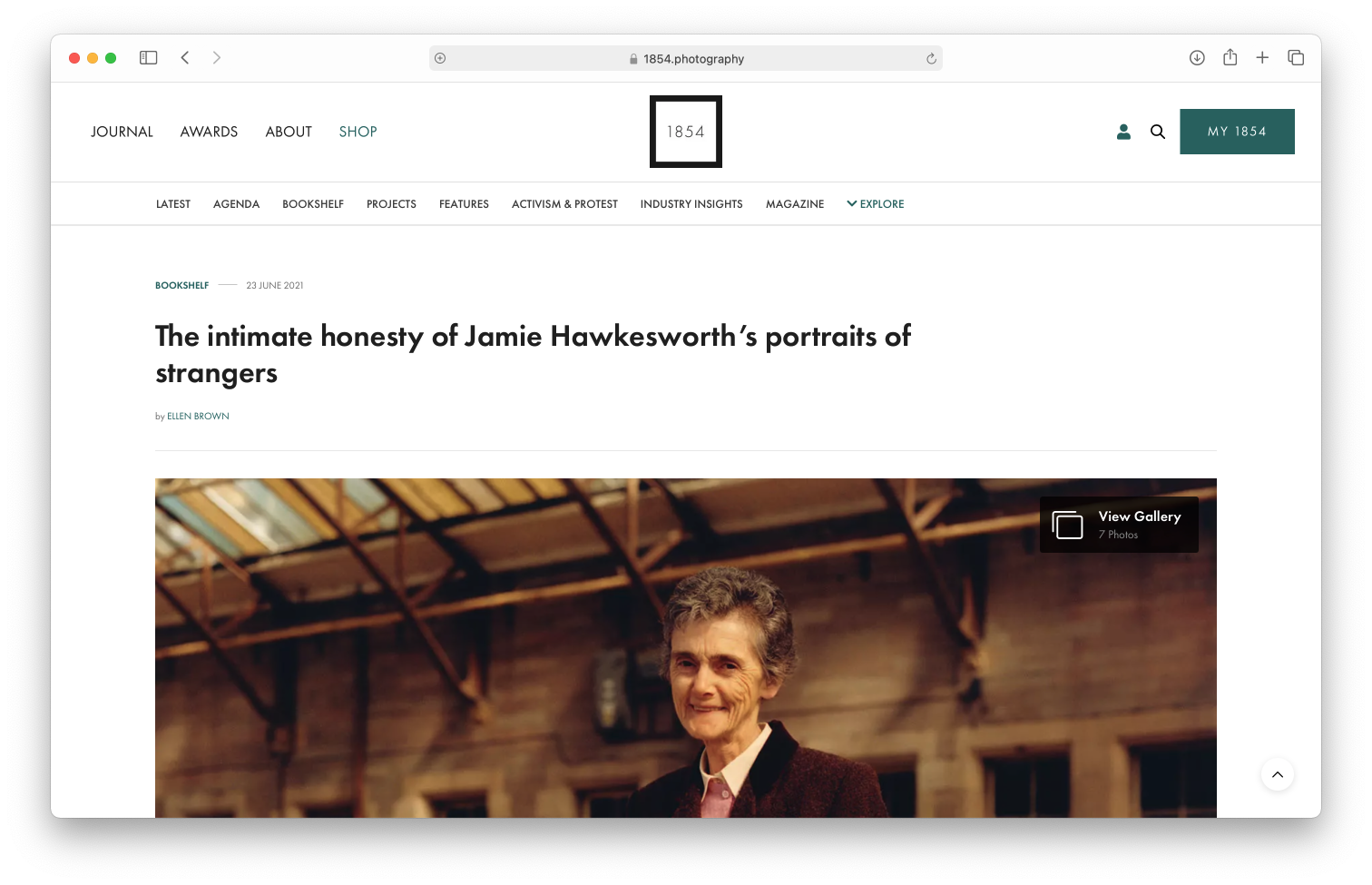The height and width of the screenshot is (885, 1372).
Task: Toggle the Safari sidebar icon
Action: point(149,58)
